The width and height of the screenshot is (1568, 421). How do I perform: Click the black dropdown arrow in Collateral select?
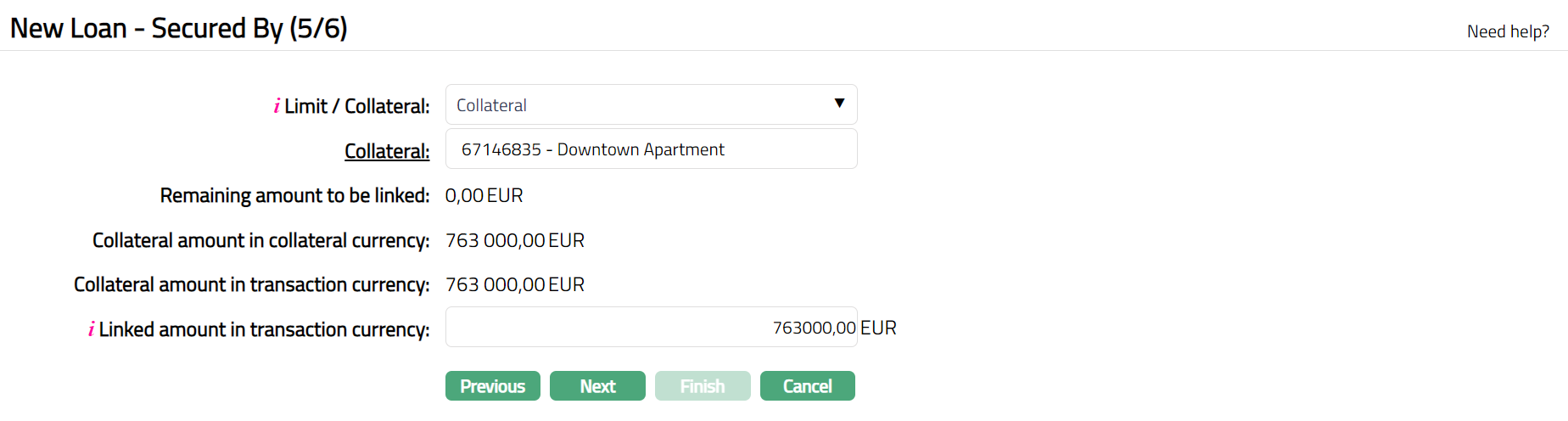point(839,104)
